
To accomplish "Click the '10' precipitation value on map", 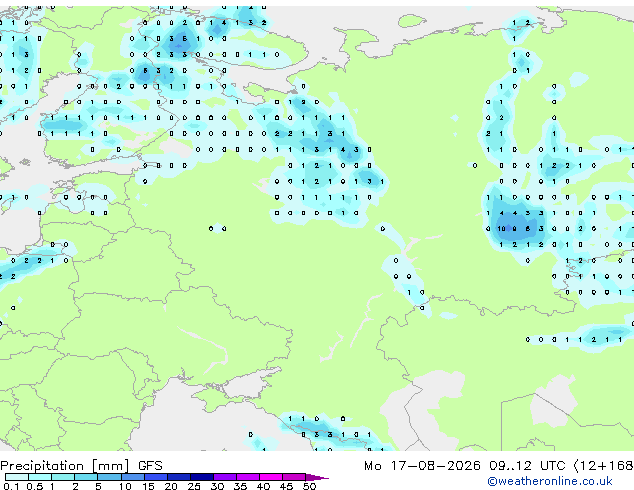I will [x=501, y=229].
